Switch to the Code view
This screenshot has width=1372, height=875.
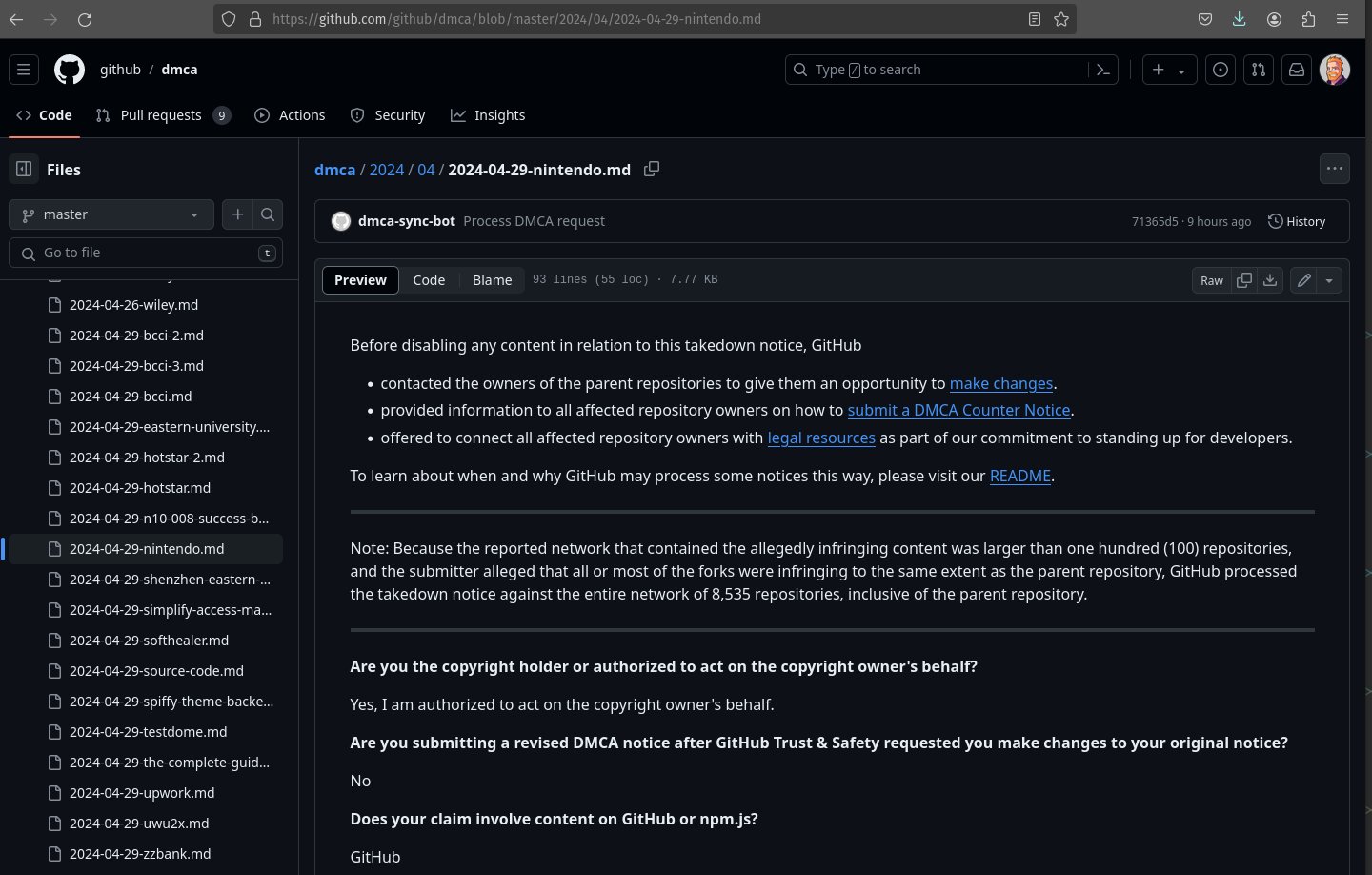tap(429, 280)
